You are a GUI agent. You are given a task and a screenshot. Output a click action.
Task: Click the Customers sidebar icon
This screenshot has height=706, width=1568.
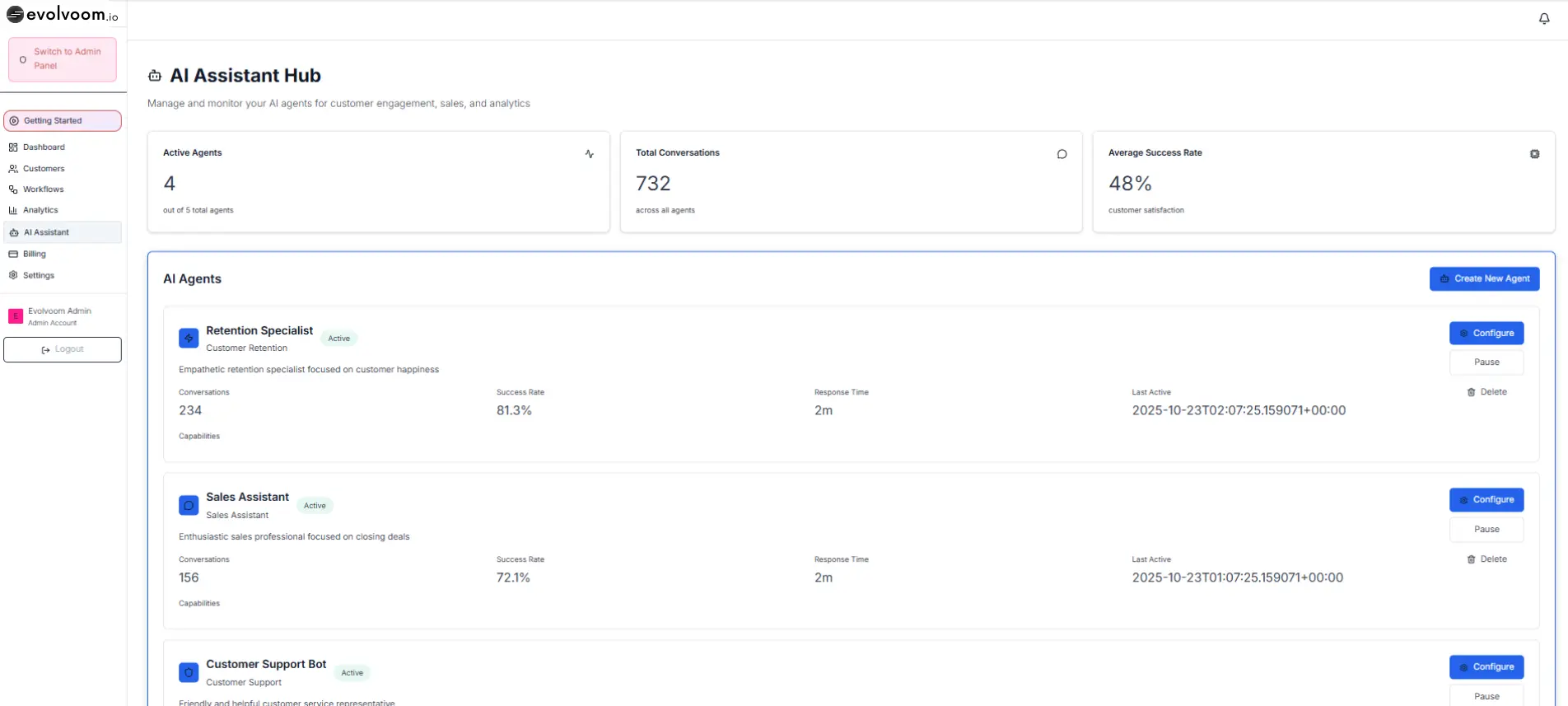click(x=13, y=169)
